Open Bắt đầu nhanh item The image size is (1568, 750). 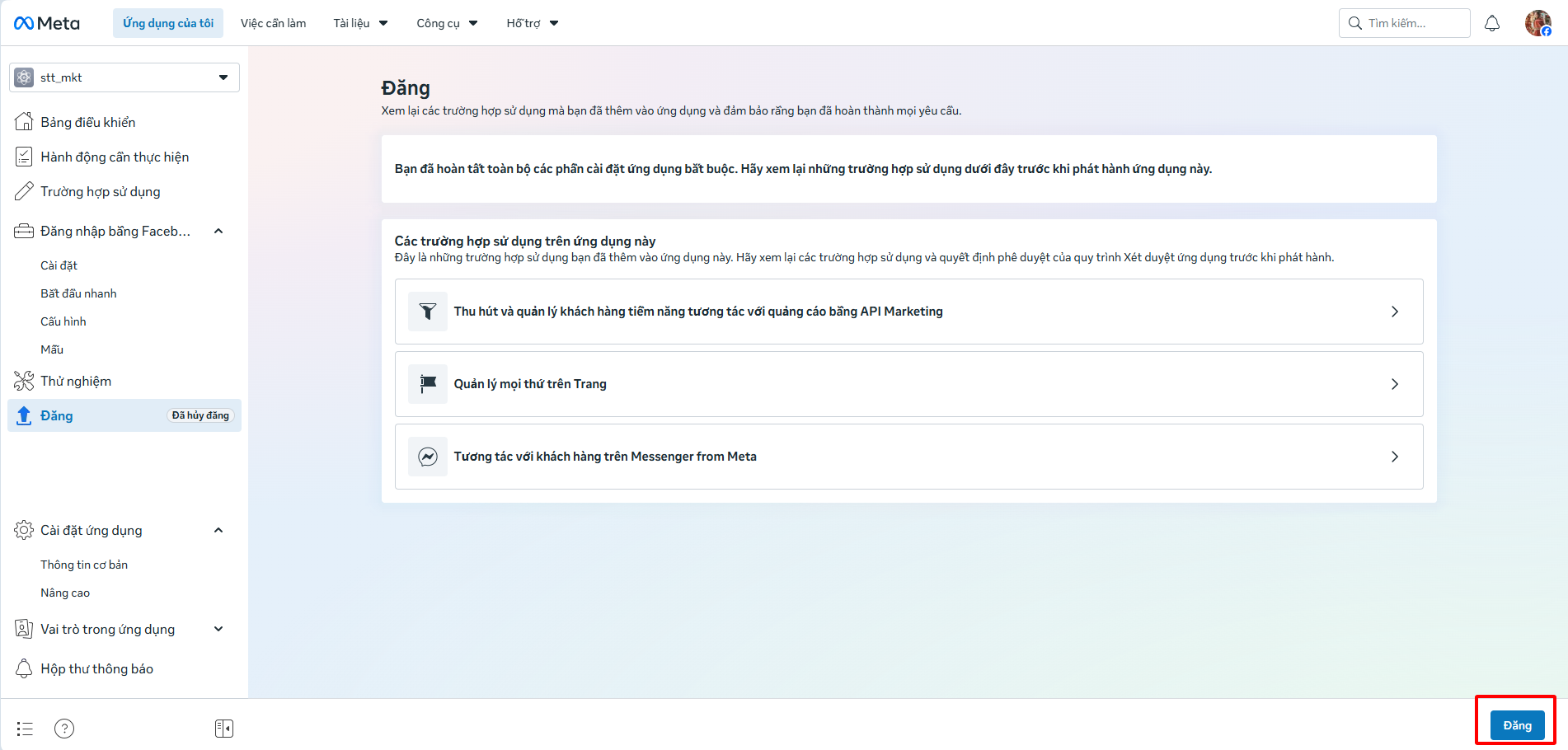tap(78, 293)
